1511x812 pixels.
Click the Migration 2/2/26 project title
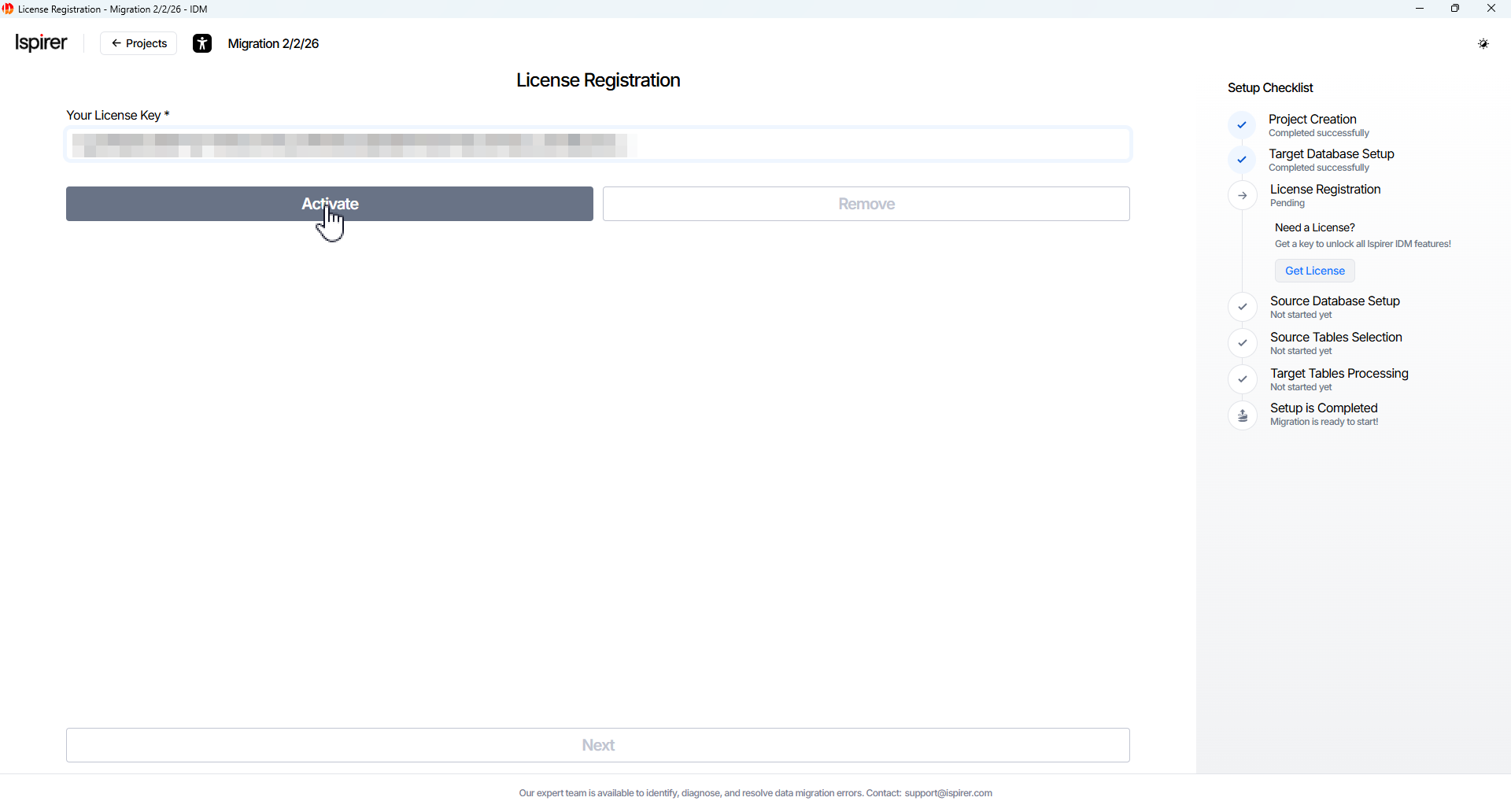(273, 43)
